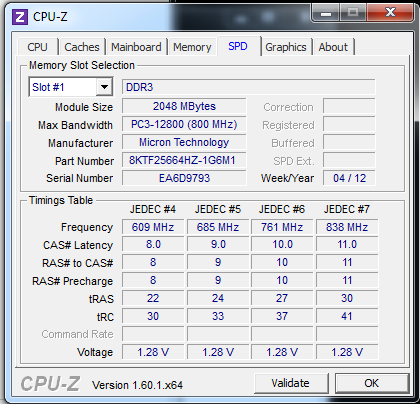This screenshot has height=404, width=420.
Task: Click the Max Bandwidth label
Action: pos(75,125)
